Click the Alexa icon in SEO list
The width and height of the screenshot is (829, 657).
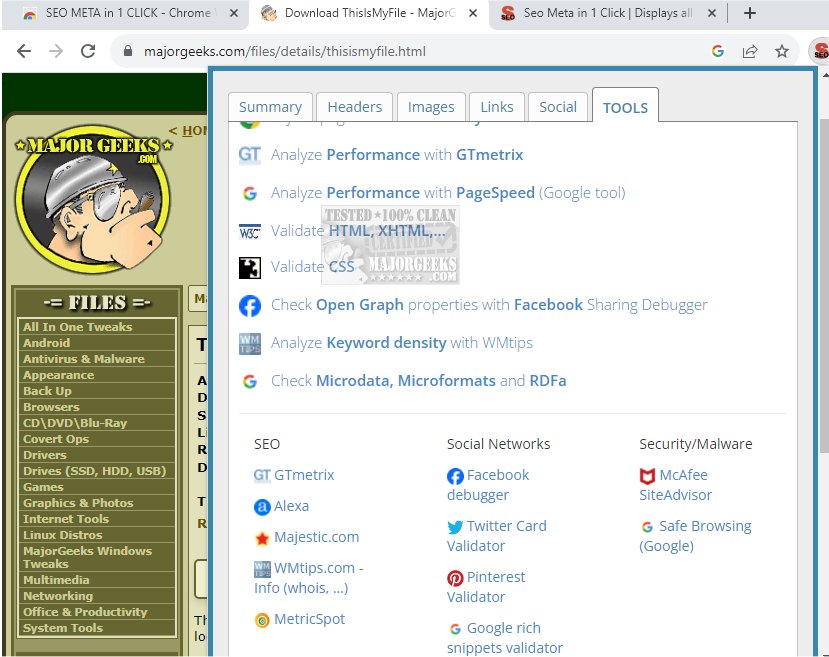pos(262,507)
